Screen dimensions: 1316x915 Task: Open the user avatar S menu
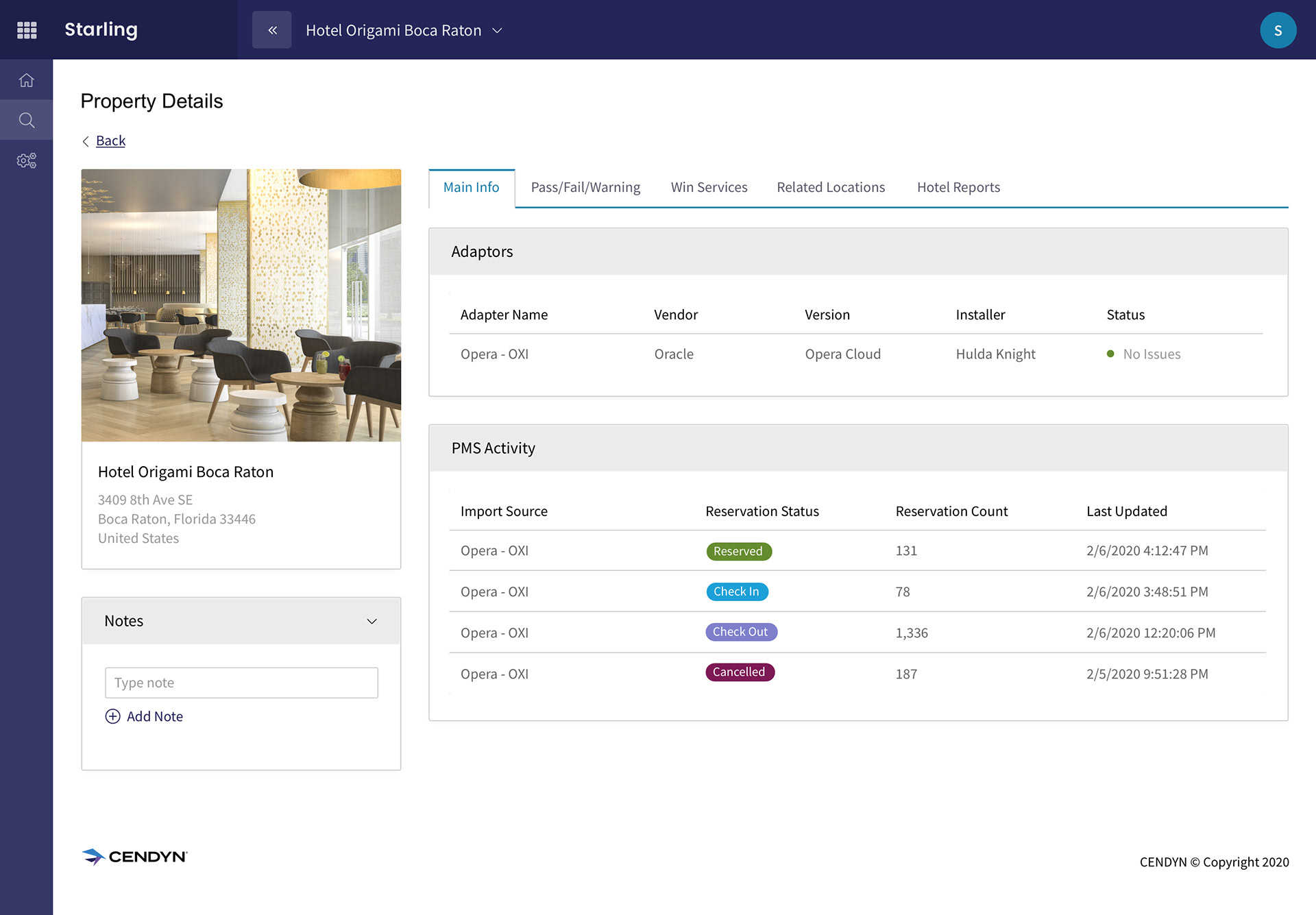pos(1278,30)
